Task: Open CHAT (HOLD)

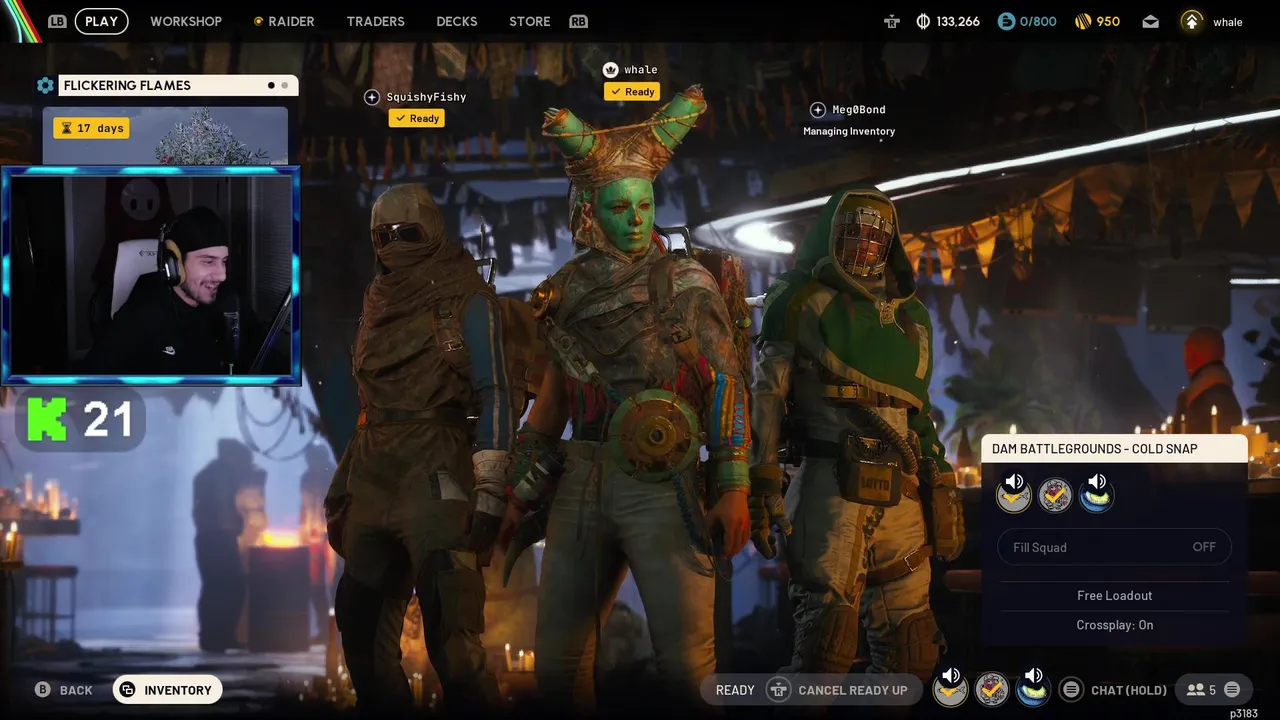Action: (1129, 690)
